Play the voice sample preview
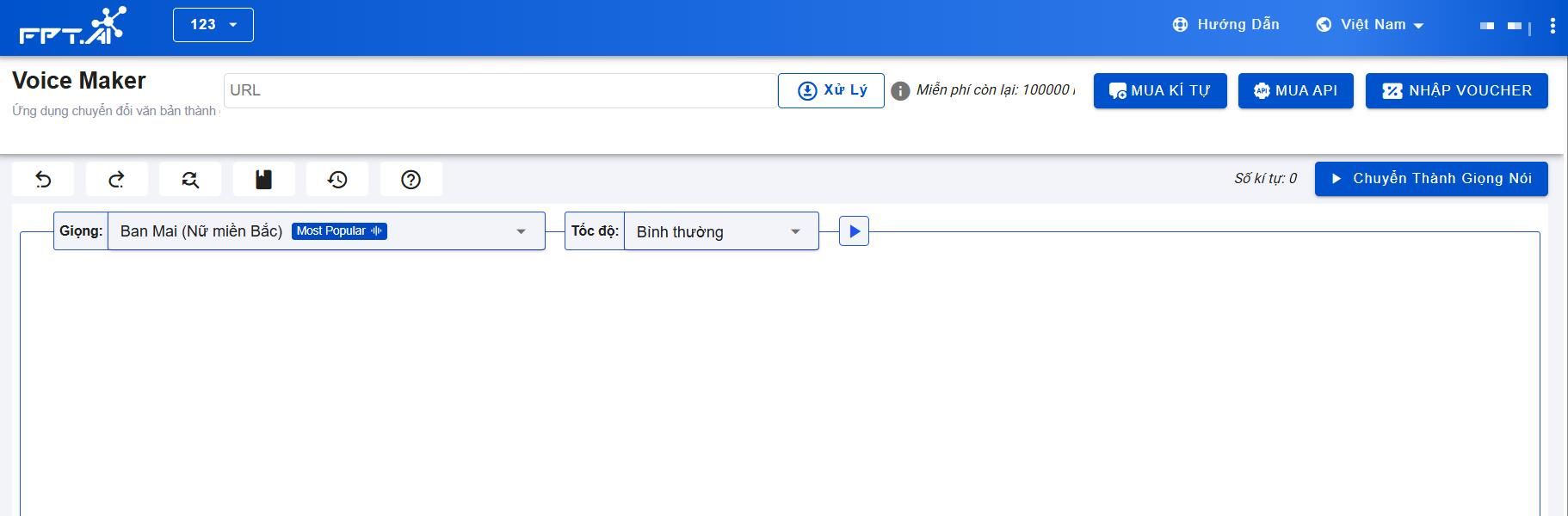The width and height of the screenshot is (1568, 516). click(x=854, y=231)
